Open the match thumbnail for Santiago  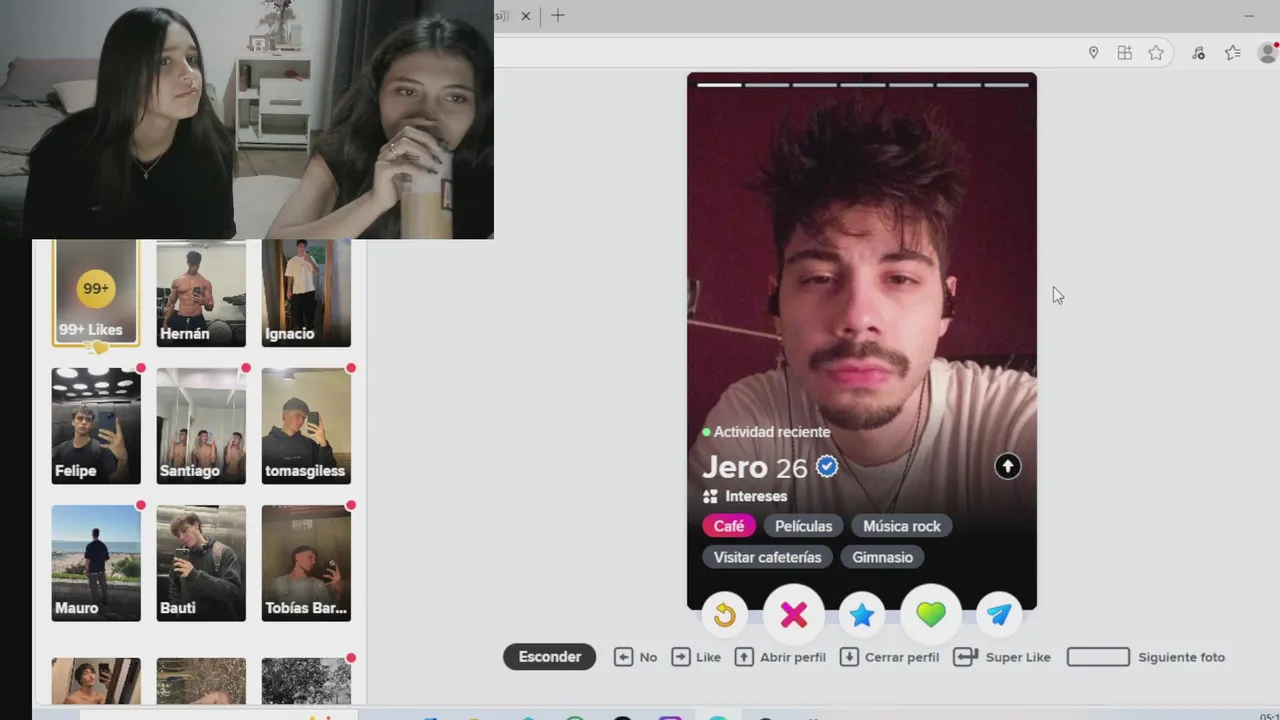201,426
